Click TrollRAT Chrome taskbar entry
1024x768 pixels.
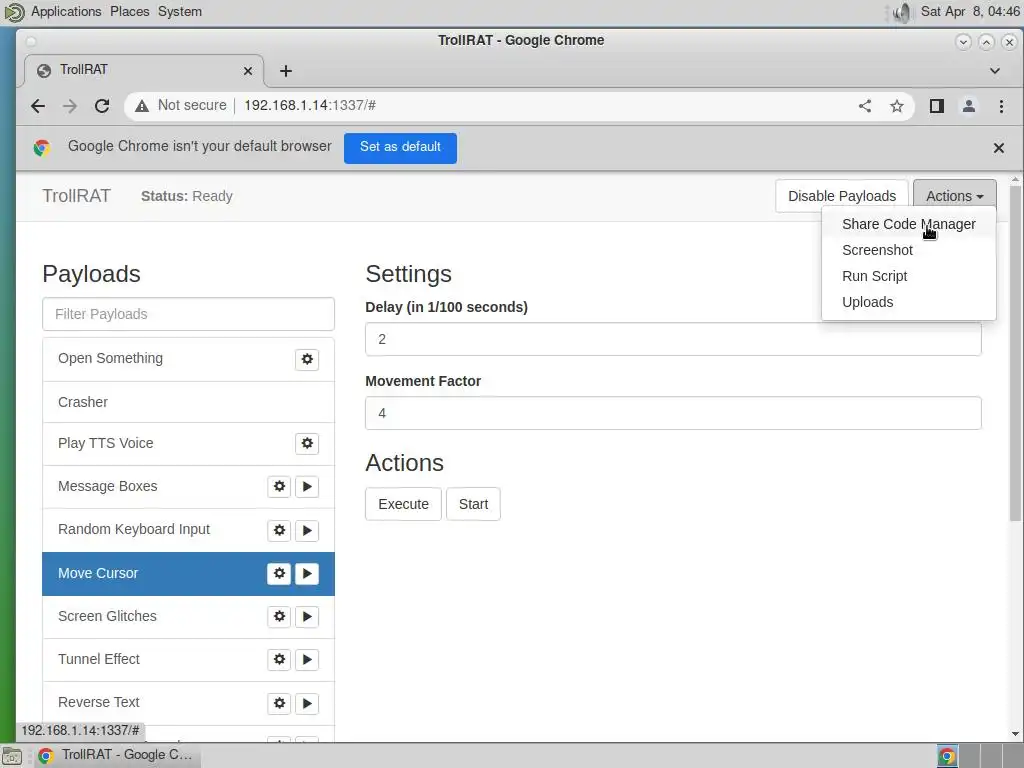tap(116, 756)
